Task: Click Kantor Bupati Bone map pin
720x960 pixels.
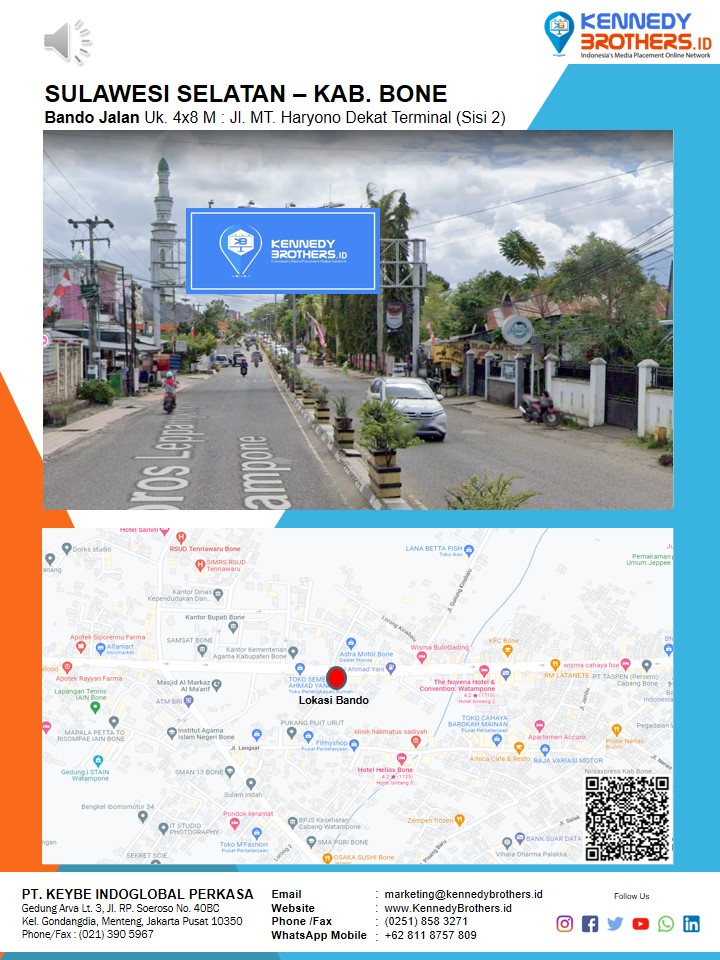Action: 233,627
